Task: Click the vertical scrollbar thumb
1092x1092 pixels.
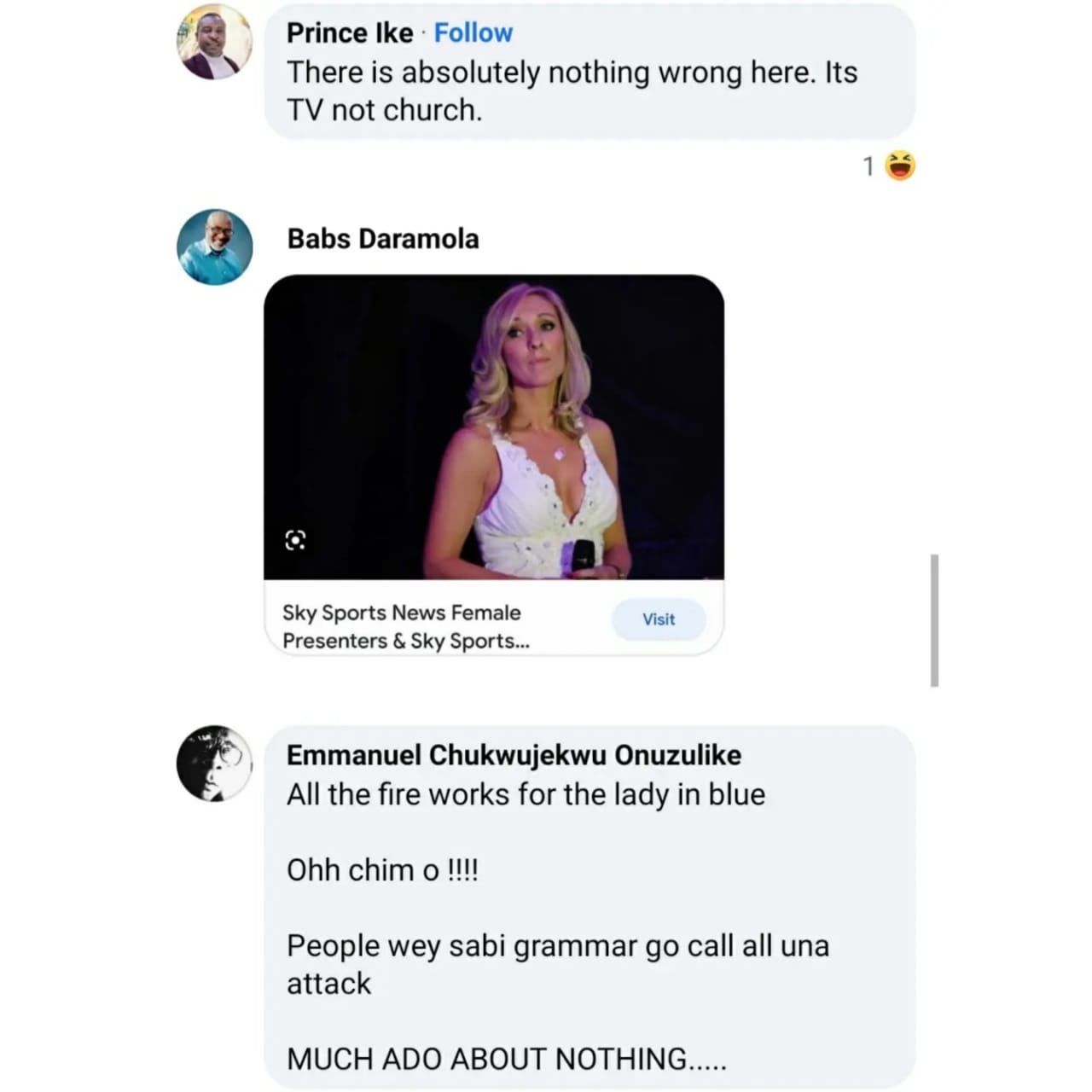Action: [935, 620]
